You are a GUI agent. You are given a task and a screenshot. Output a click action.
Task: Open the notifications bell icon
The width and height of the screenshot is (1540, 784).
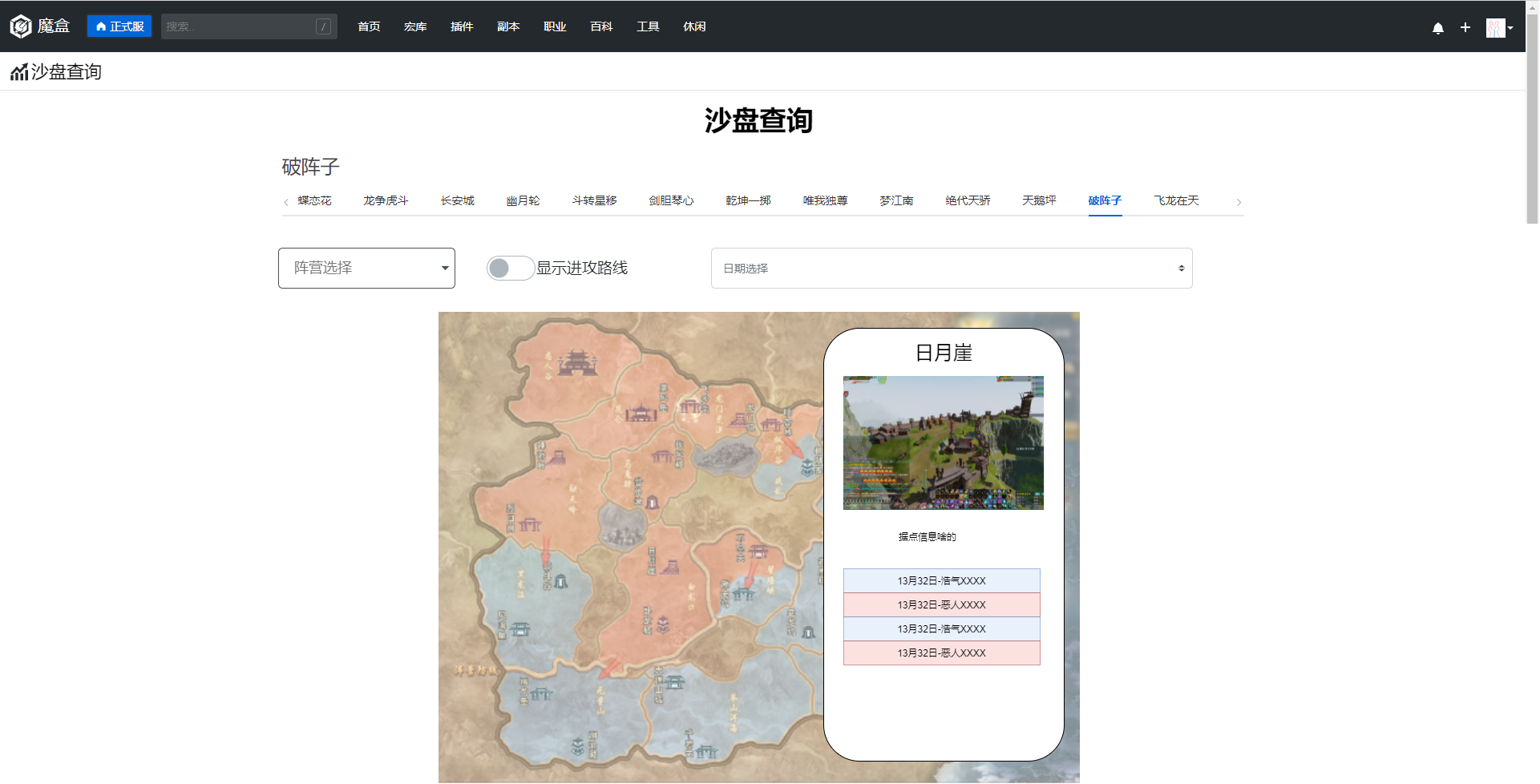[x=1438, y=26]
